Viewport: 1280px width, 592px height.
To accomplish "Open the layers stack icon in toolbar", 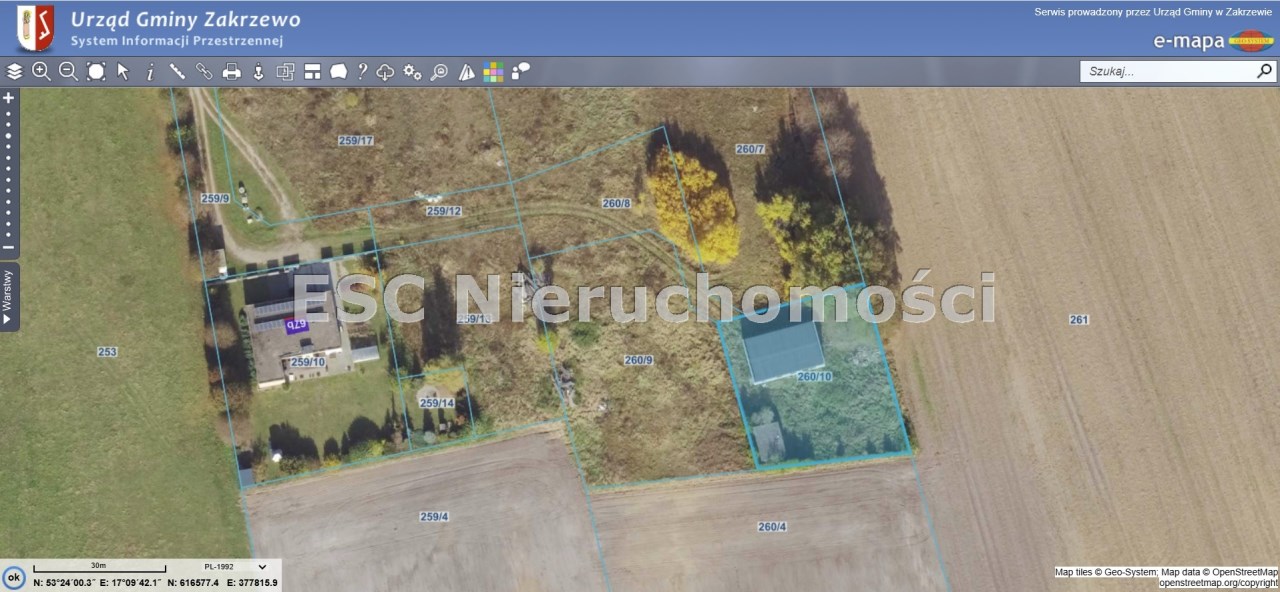I will pos(14,71).
